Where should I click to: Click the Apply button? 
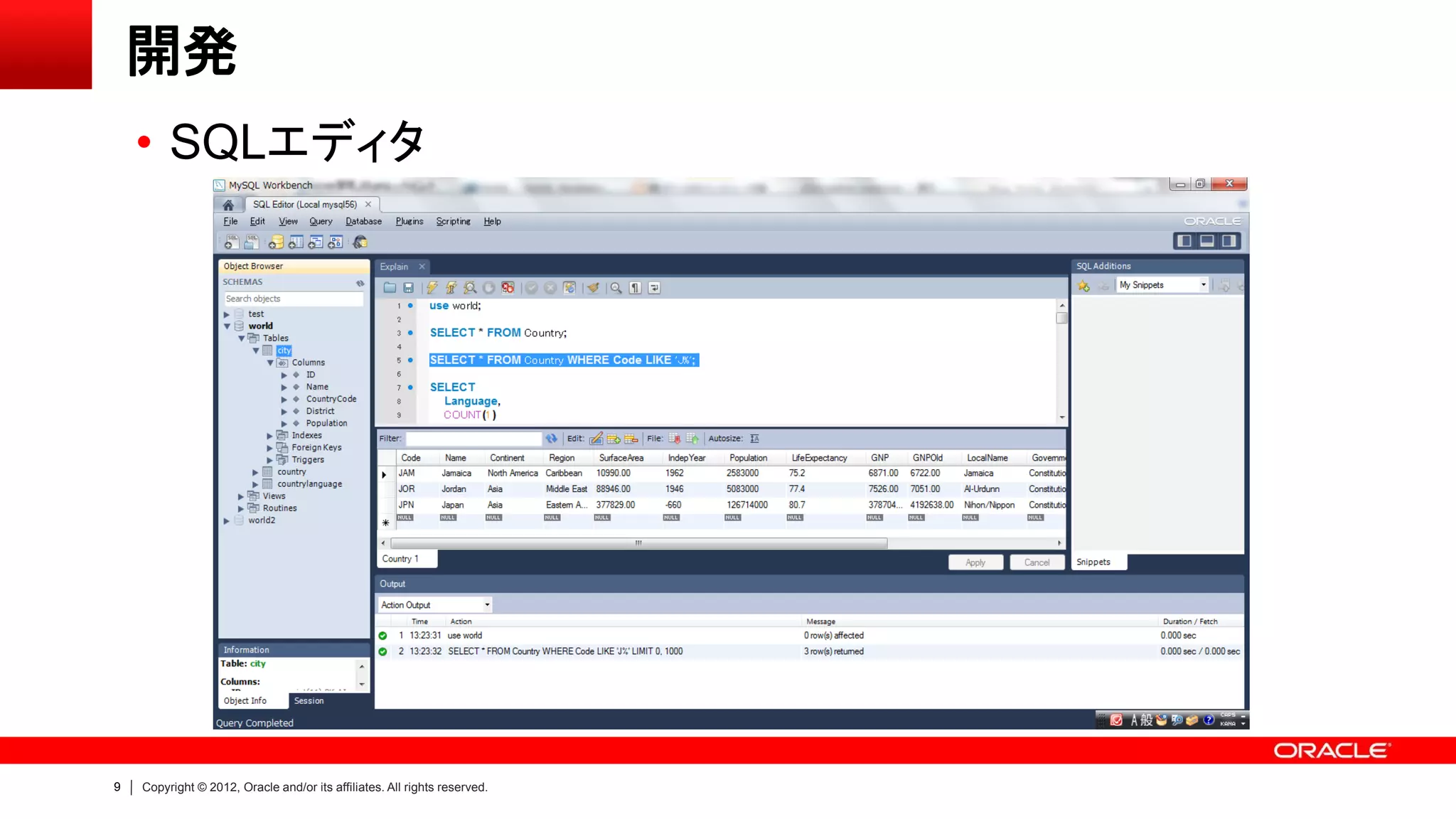pyautogui.click(x=975, y=562)
